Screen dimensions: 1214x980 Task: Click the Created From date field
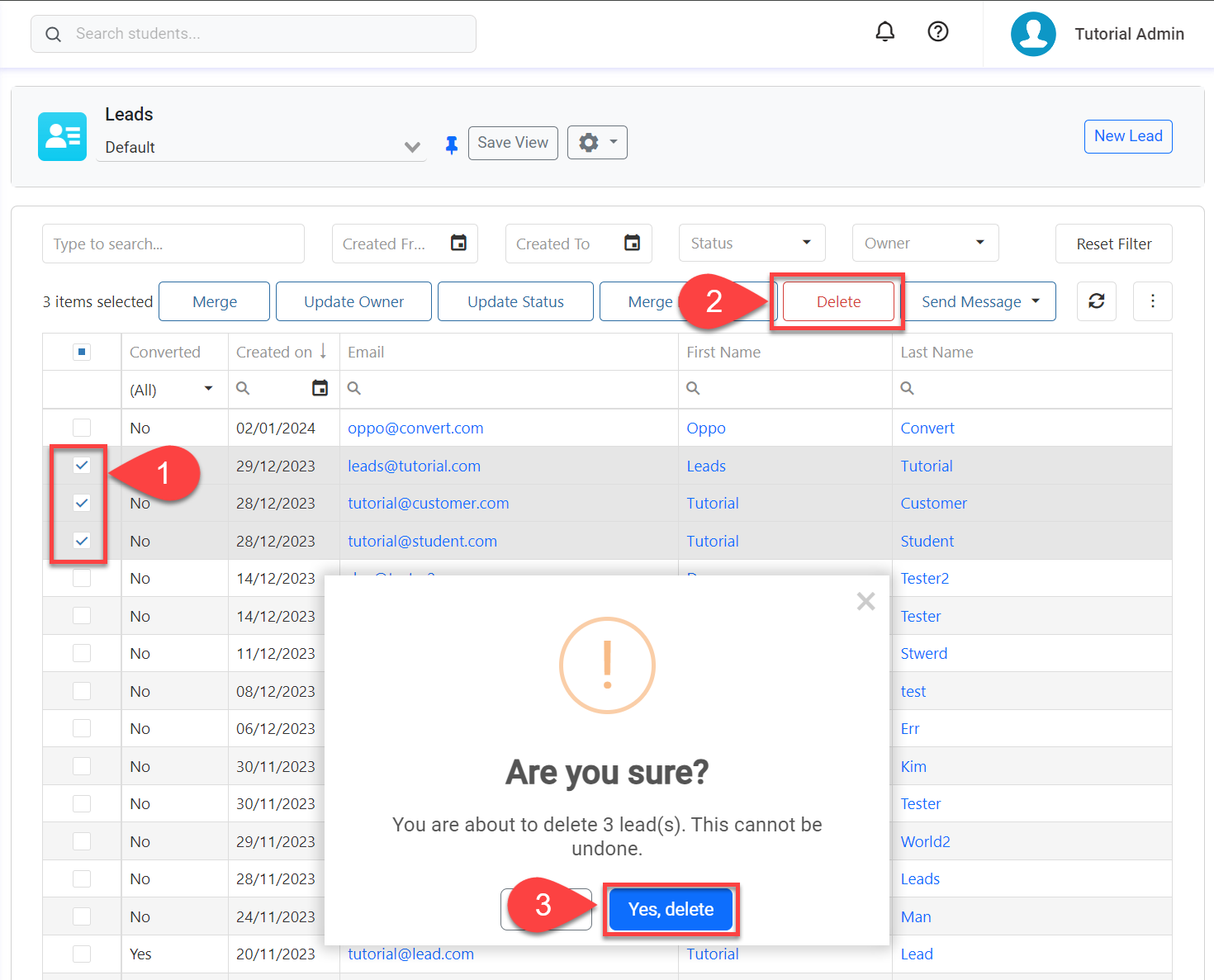pos(405,244)
